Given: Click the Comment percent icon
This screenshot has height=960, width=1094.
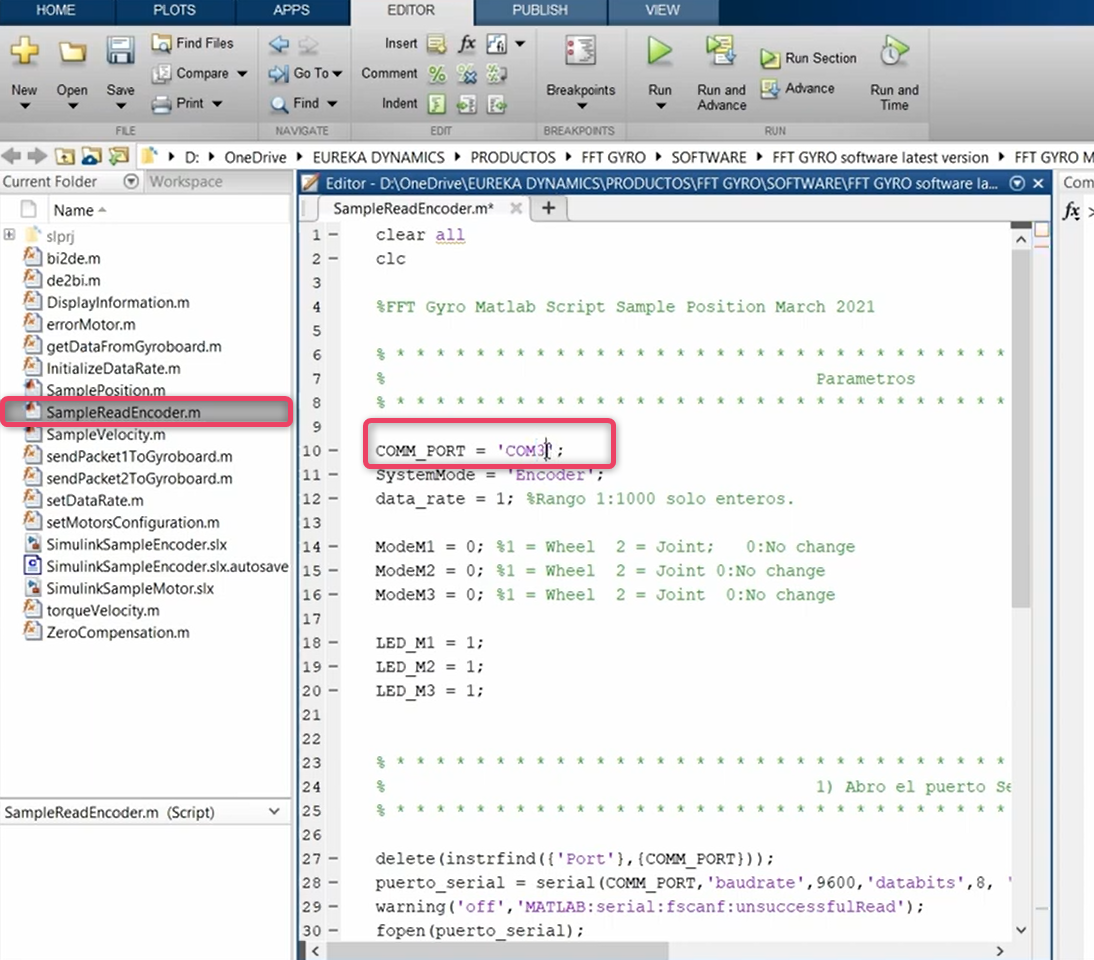Looking at the screenshot, I should pos(437,74).
